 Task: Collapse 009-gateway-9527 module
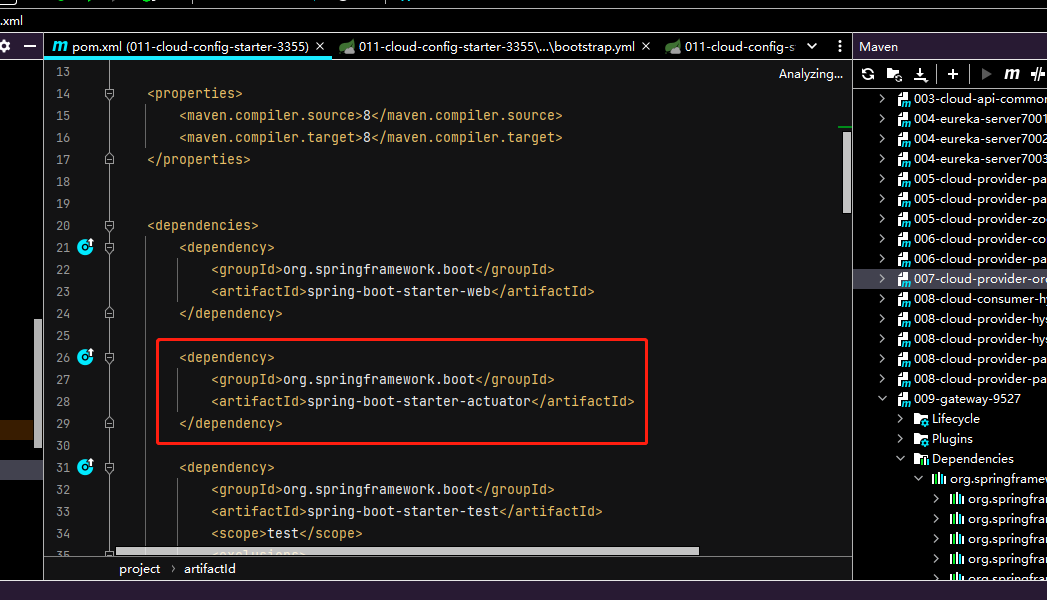coord(882,398)
